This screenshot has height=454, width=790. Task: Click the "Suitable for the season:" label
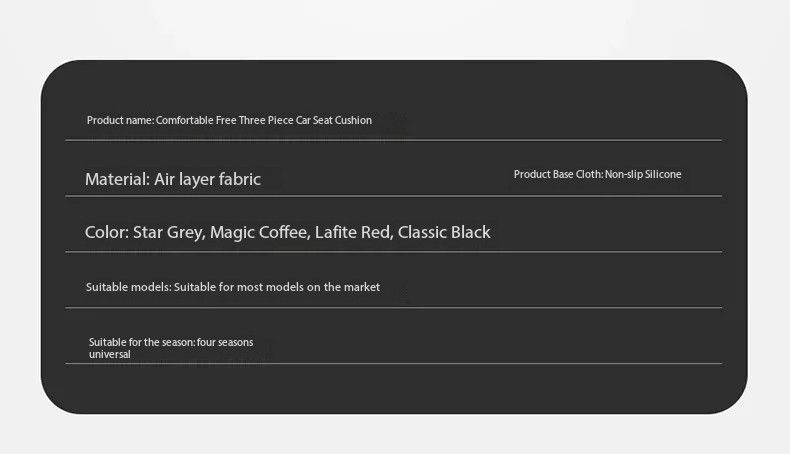(x=141, y=342)
